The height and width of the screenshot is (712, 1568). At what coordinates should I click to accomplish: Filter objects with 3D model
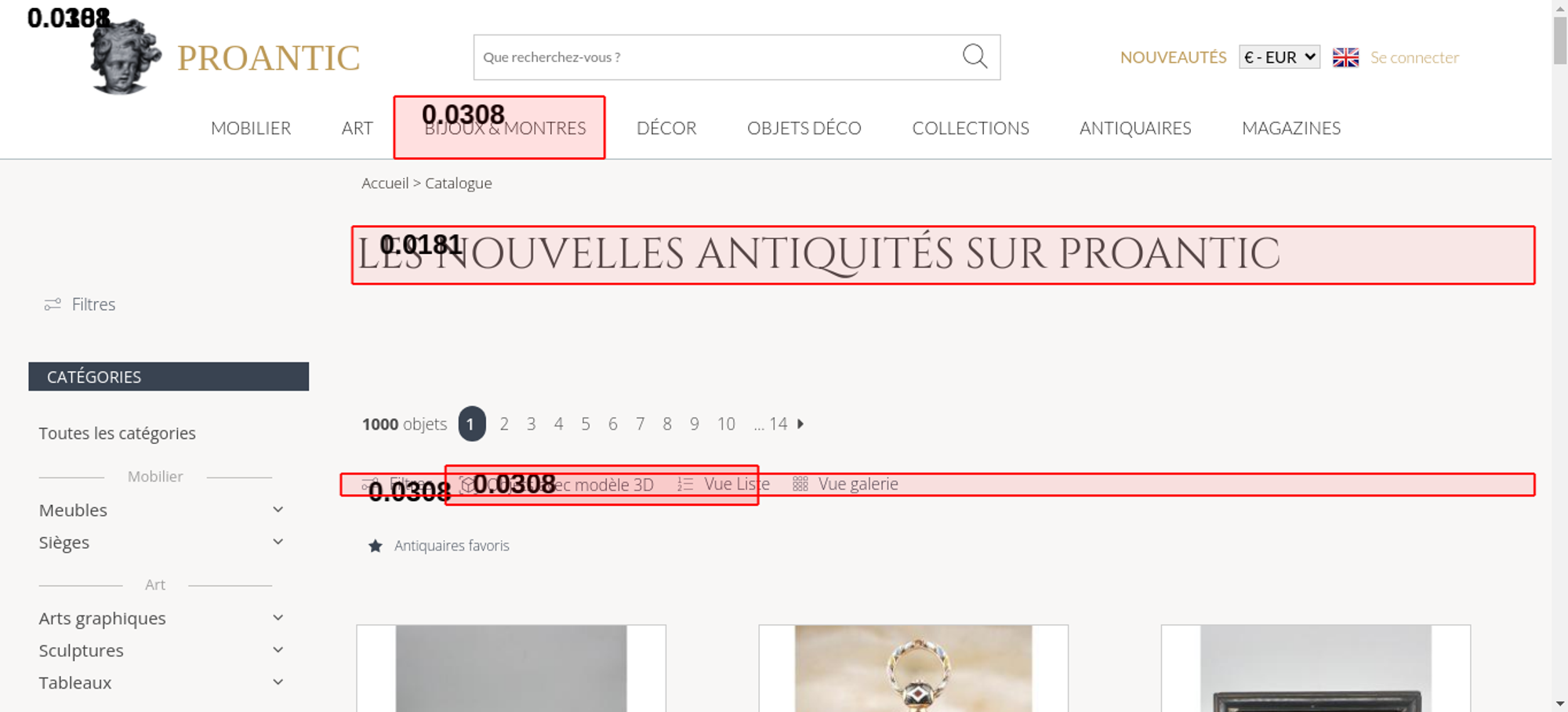click(x=558, y=485)
